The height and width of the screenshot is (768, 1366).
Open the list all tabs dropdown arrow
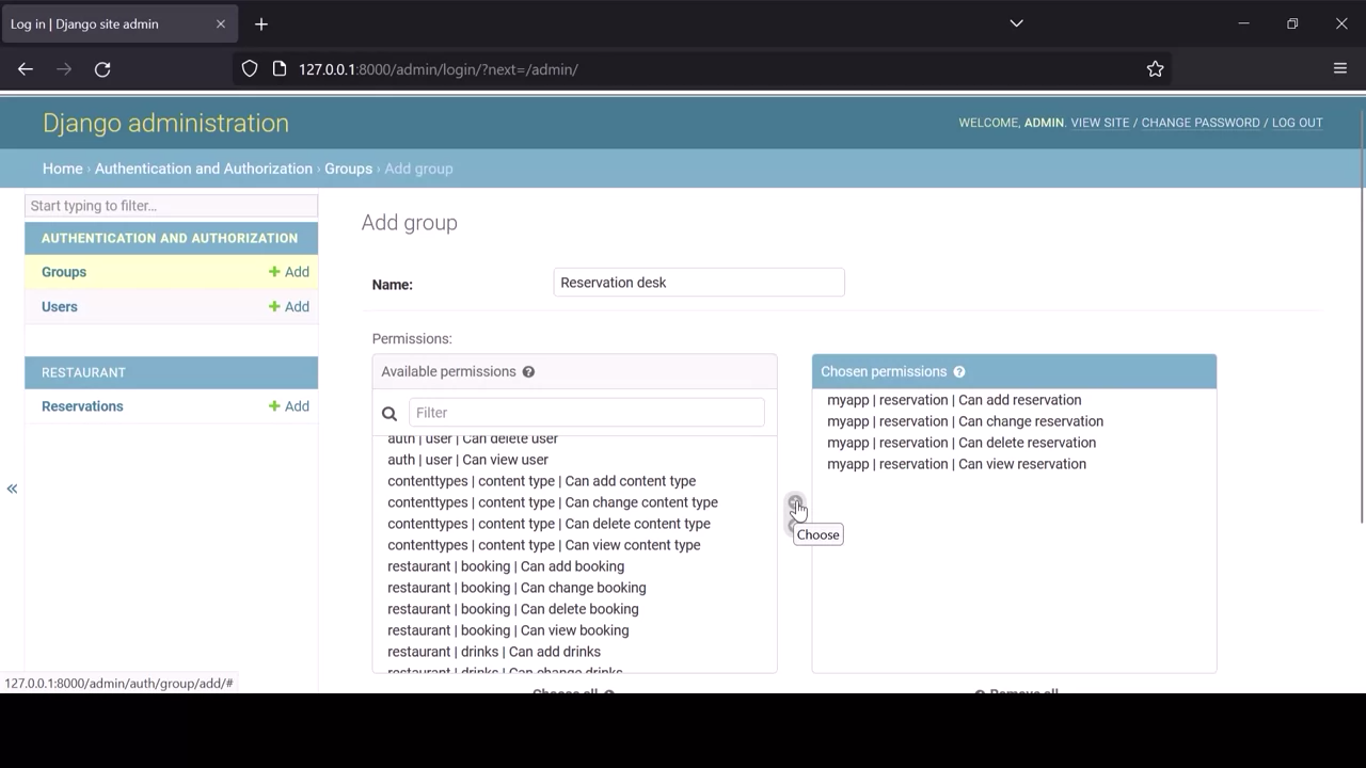tap(1016, 24)
